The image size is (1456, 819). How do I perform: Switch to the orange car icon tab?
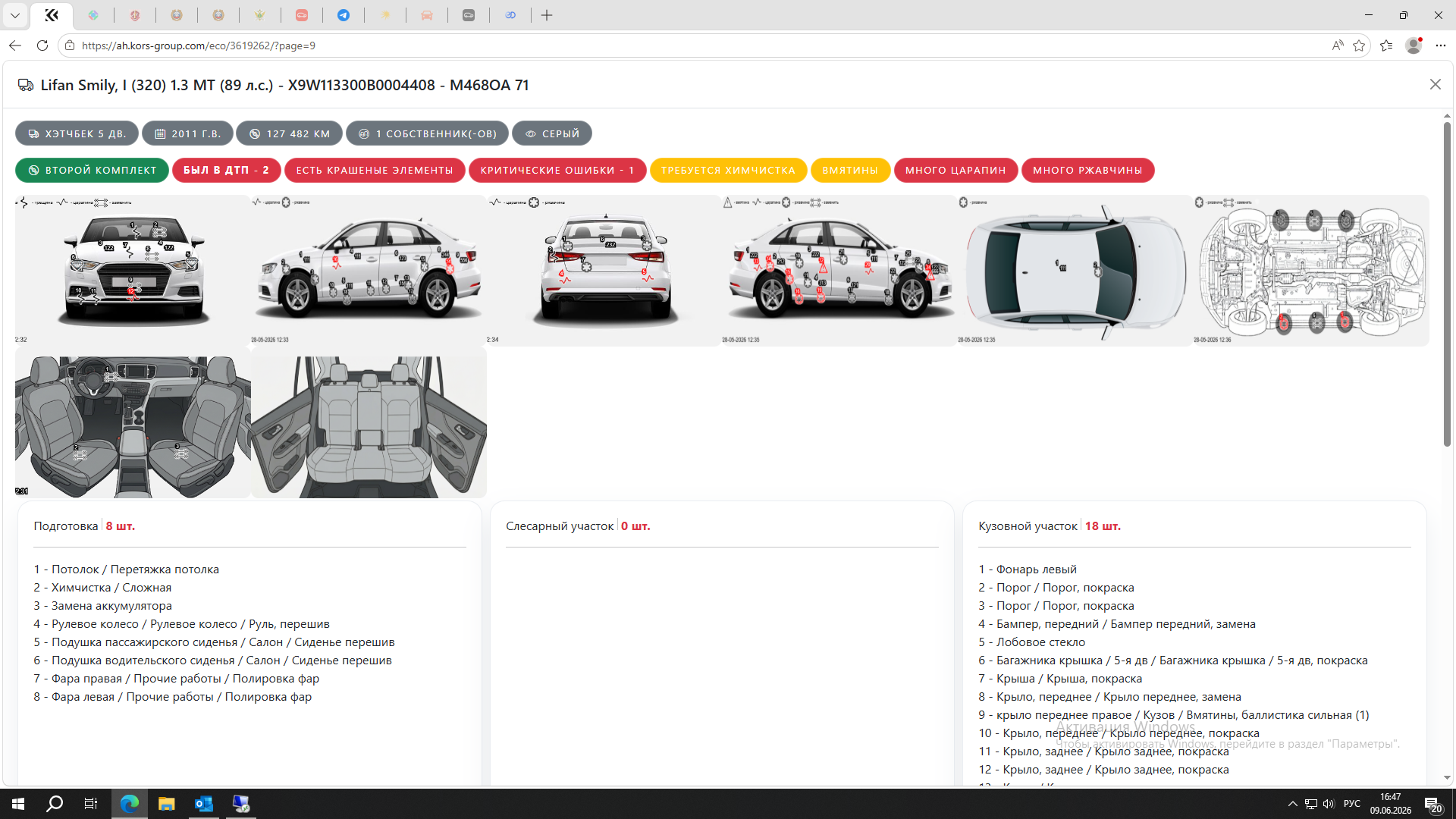tap(427, 15)
